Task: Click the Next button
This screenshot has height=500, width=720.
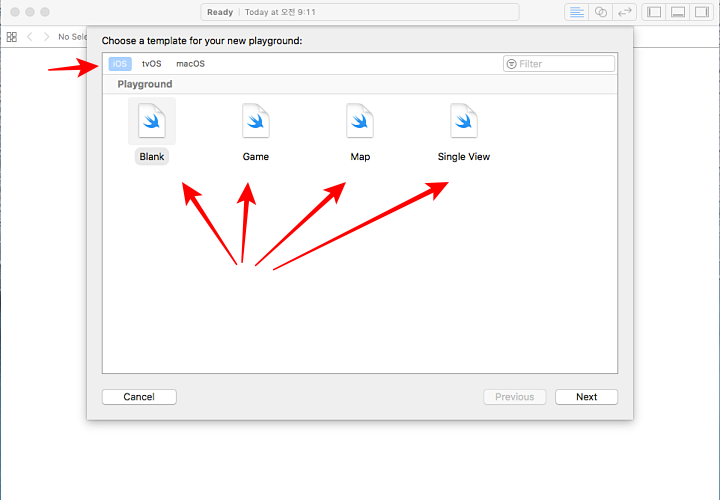Action: click(586, 397)
